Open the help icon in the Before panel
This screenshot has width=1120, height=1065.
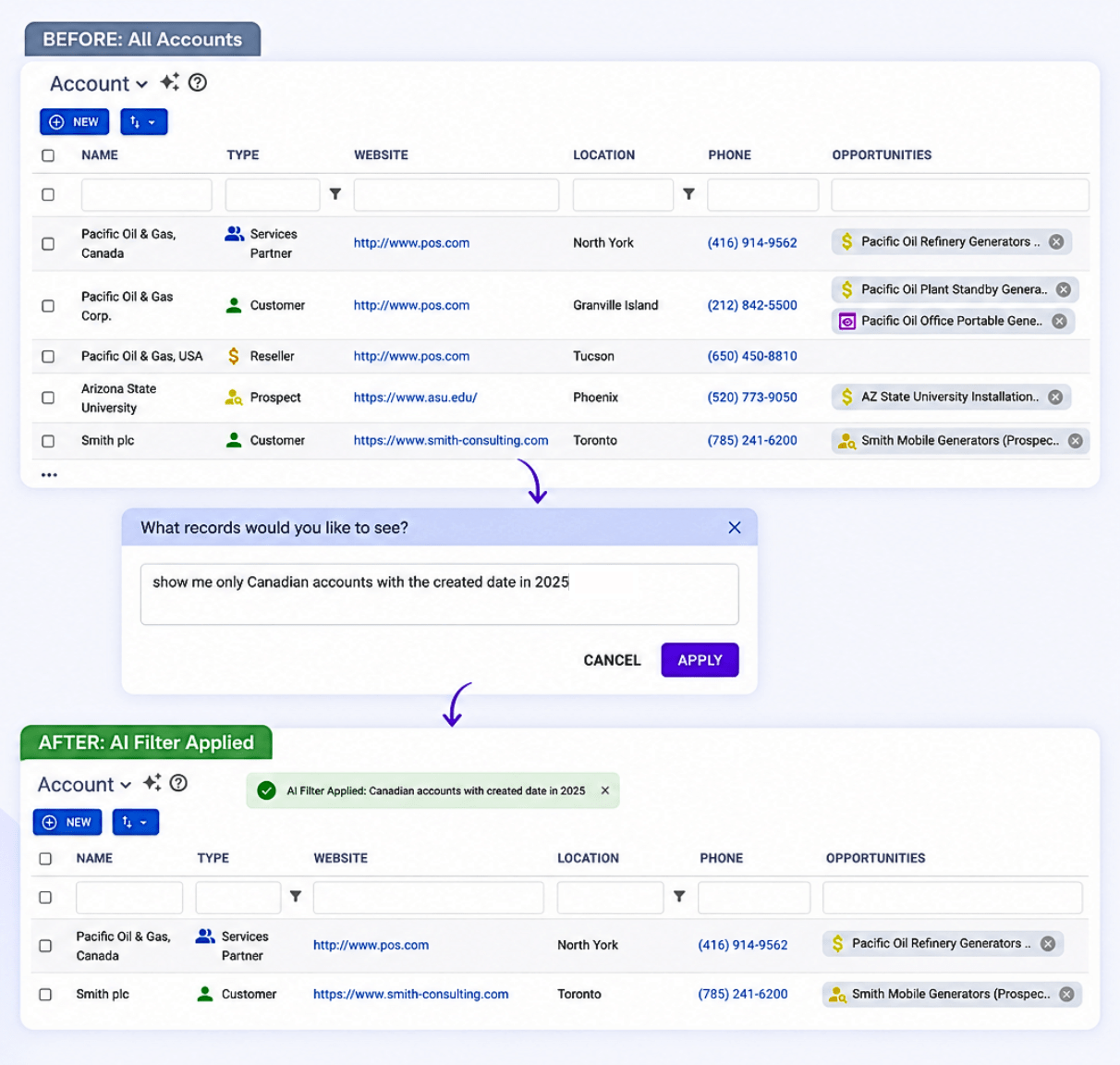click(x=197, y=82)
